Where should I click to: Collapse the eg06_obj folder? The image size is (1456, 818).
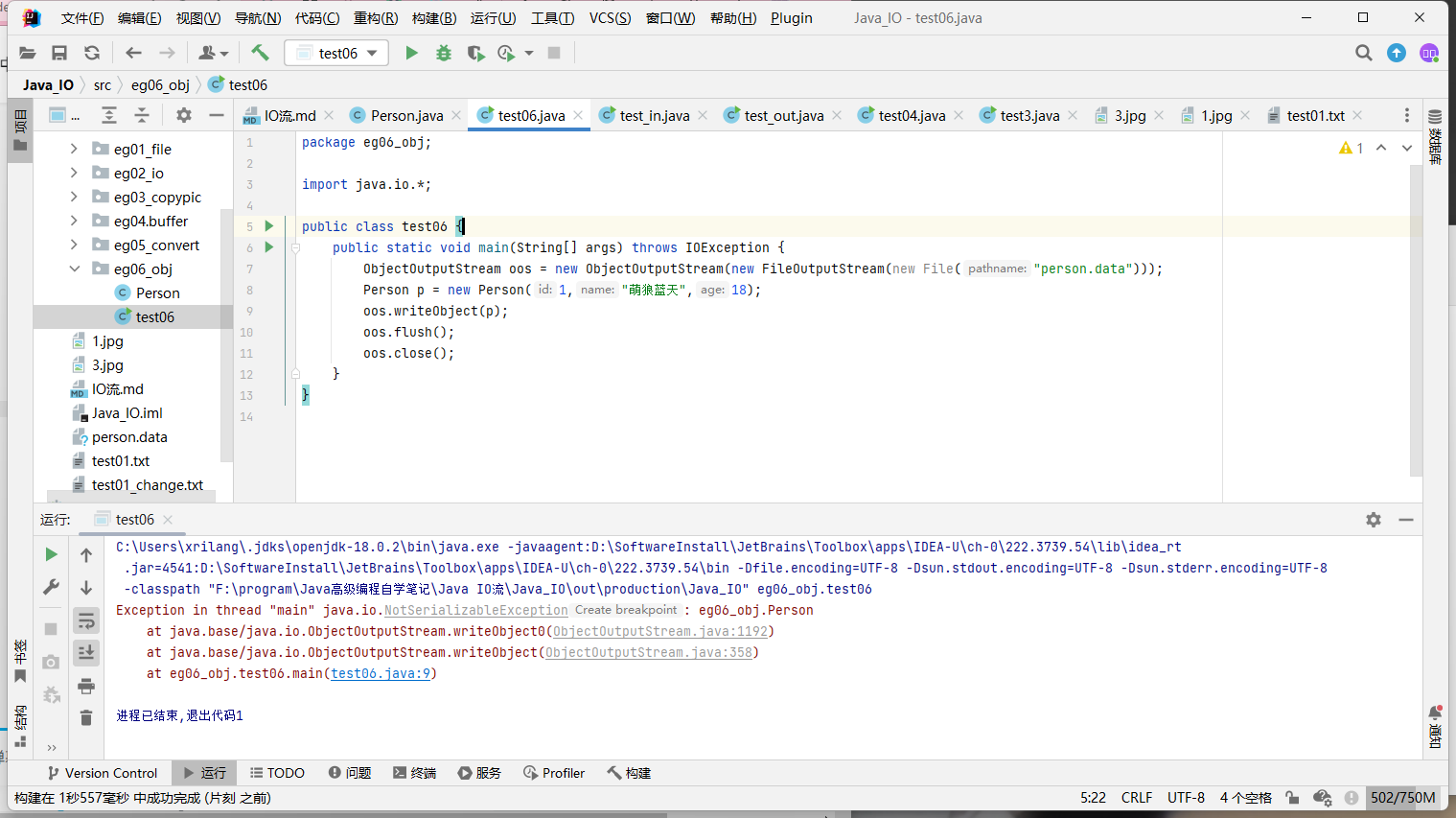coord(74,269)
